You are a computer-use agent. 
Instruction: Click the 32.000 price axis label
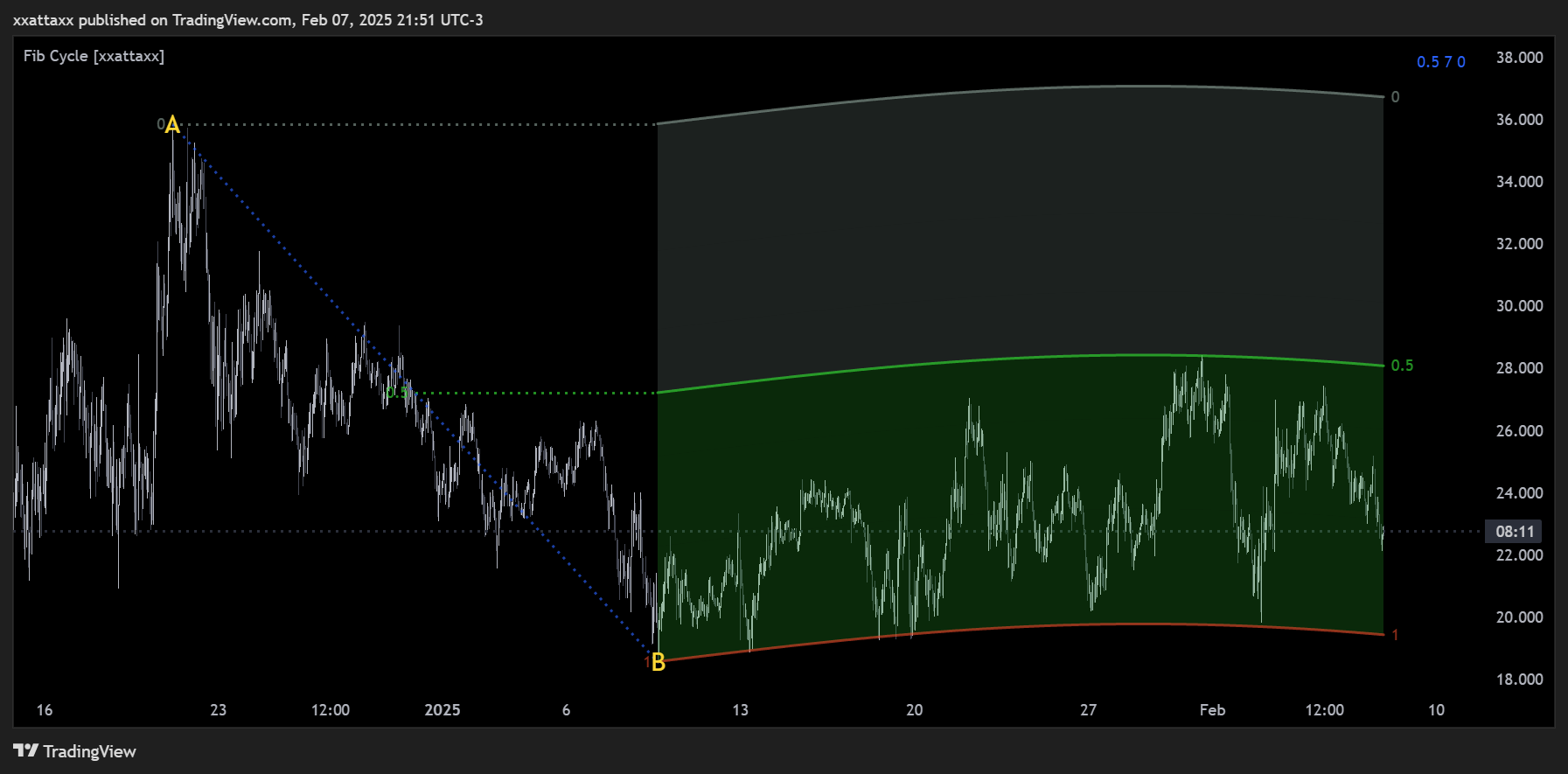tap(1519, 244)
